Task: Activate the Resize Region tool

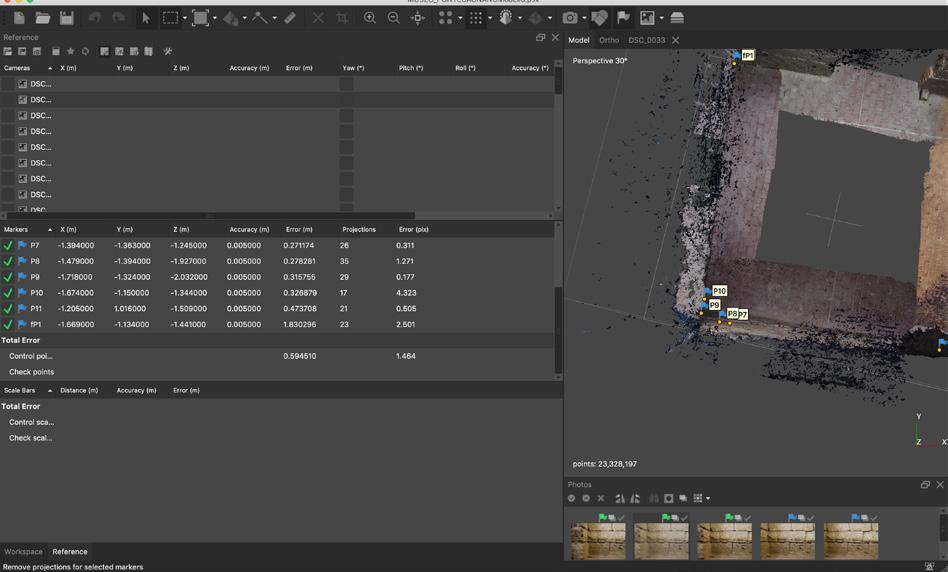Action: (200, 18)
